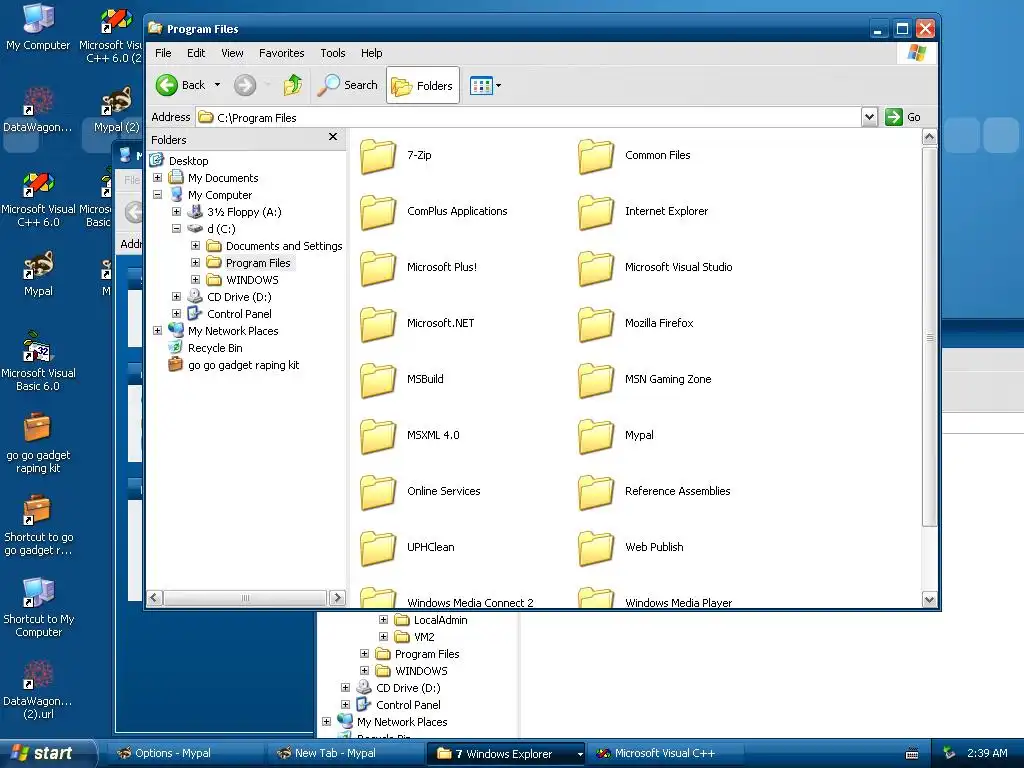Open the Search toolbar button
The image size is (1024, 768).
[x=347, y=85]
